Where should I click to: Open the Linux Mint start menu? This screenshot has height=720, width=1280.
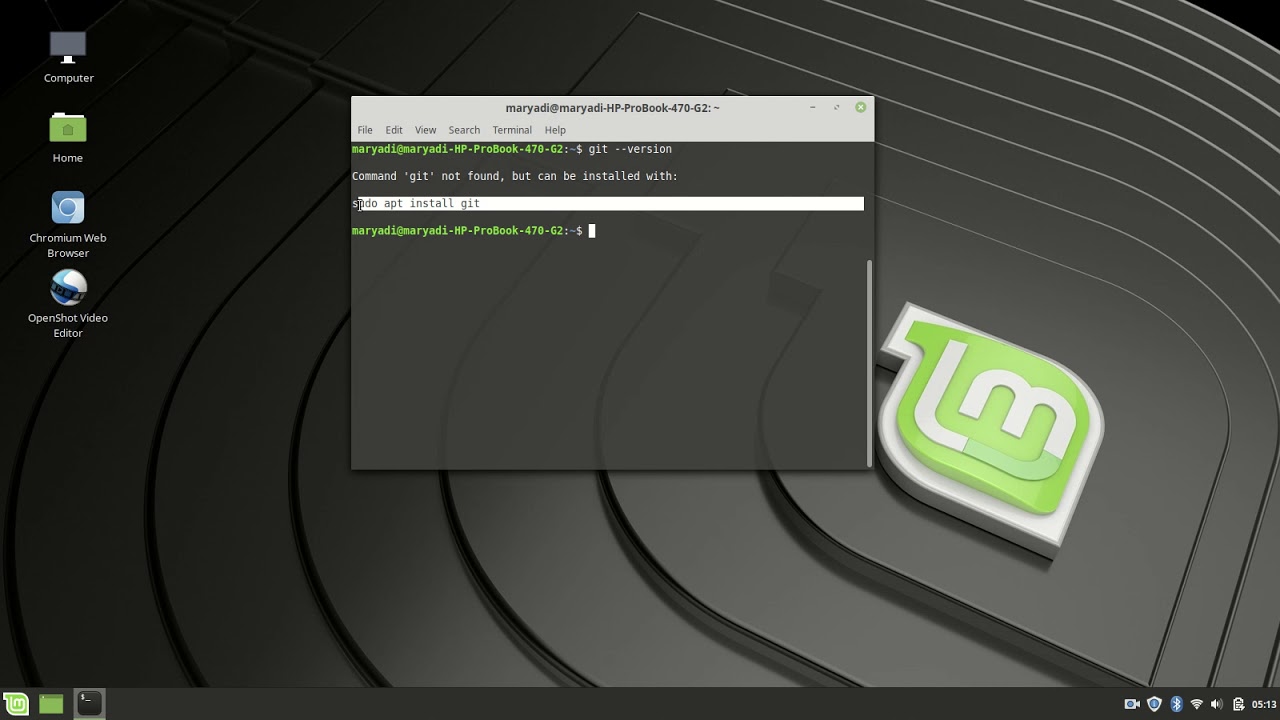pyautogui.click(x=16, y=703)
